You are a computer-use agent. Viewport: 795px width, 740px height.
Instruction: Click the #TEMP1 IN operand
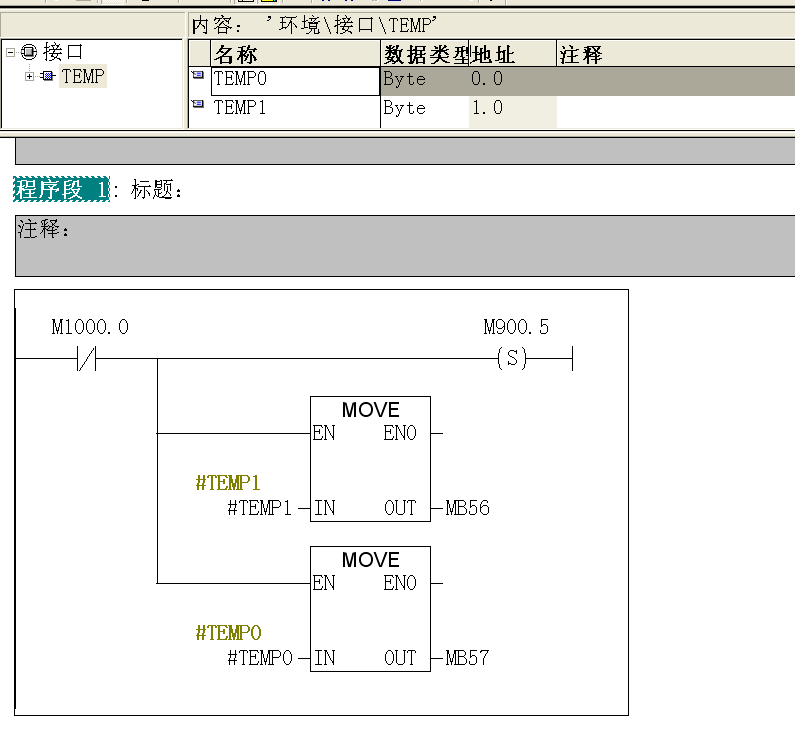pos(260,508)
